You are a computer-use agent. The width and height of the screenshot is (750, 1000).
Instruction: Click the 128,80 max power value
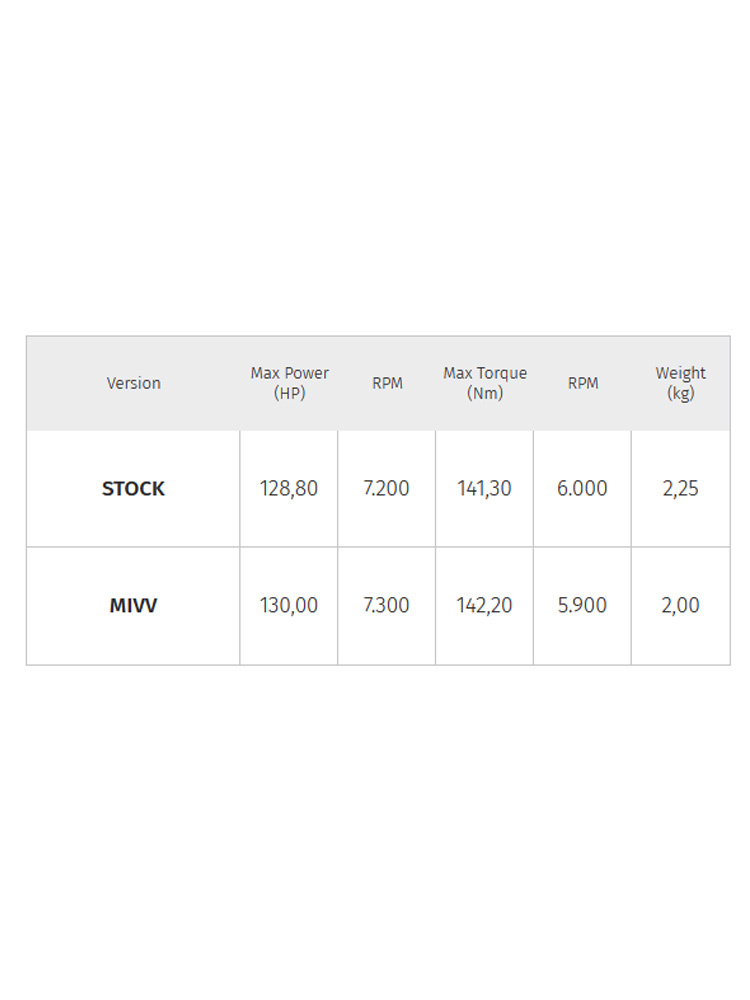point(289,489)
